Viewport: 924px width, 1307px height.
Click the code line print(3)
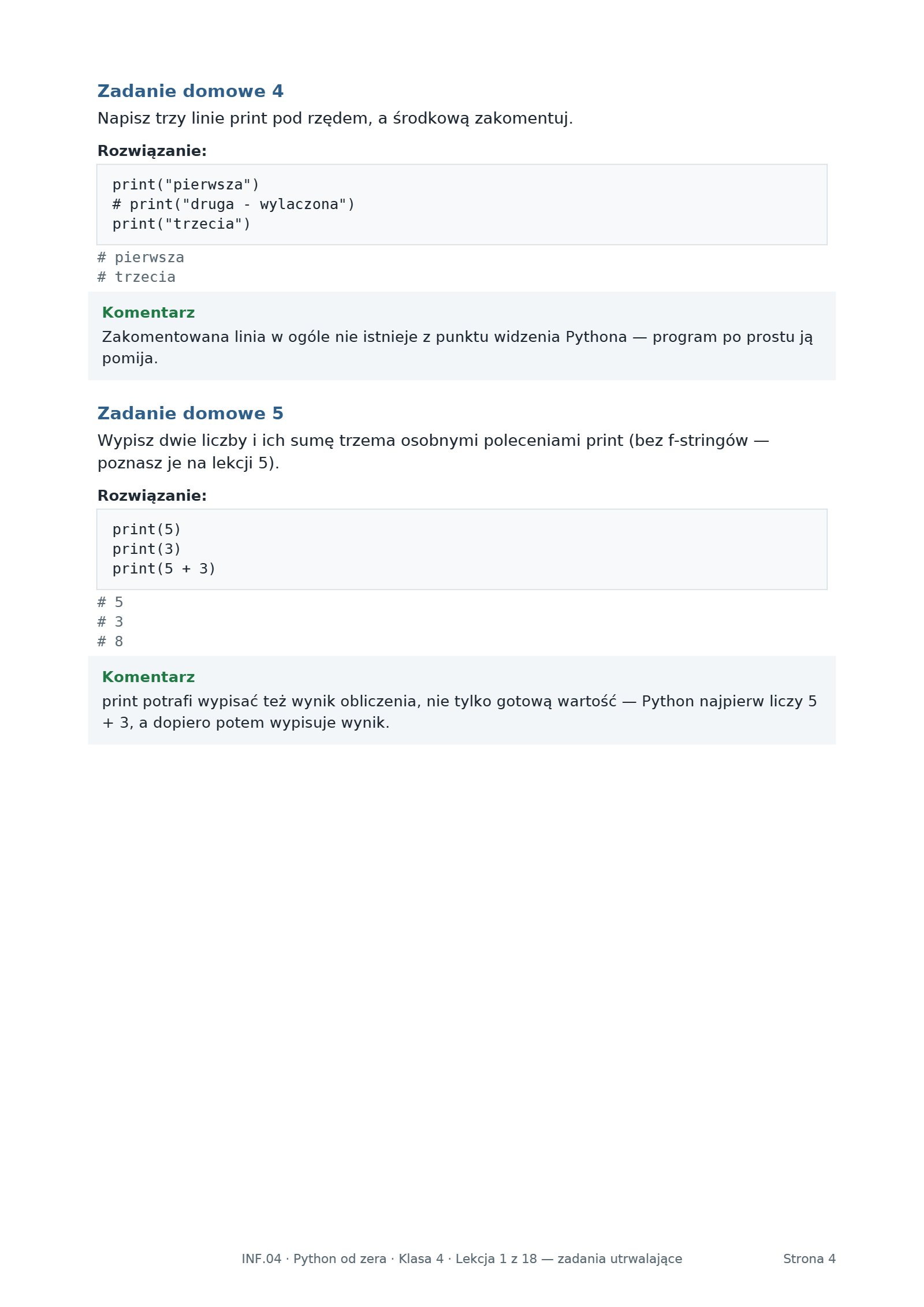point(147,549)
